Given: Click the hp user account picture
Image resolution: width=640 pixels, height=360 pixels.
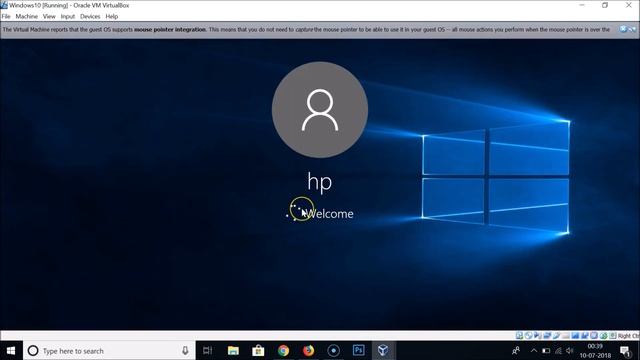Looking at the screenshot, I should point(320,109).
